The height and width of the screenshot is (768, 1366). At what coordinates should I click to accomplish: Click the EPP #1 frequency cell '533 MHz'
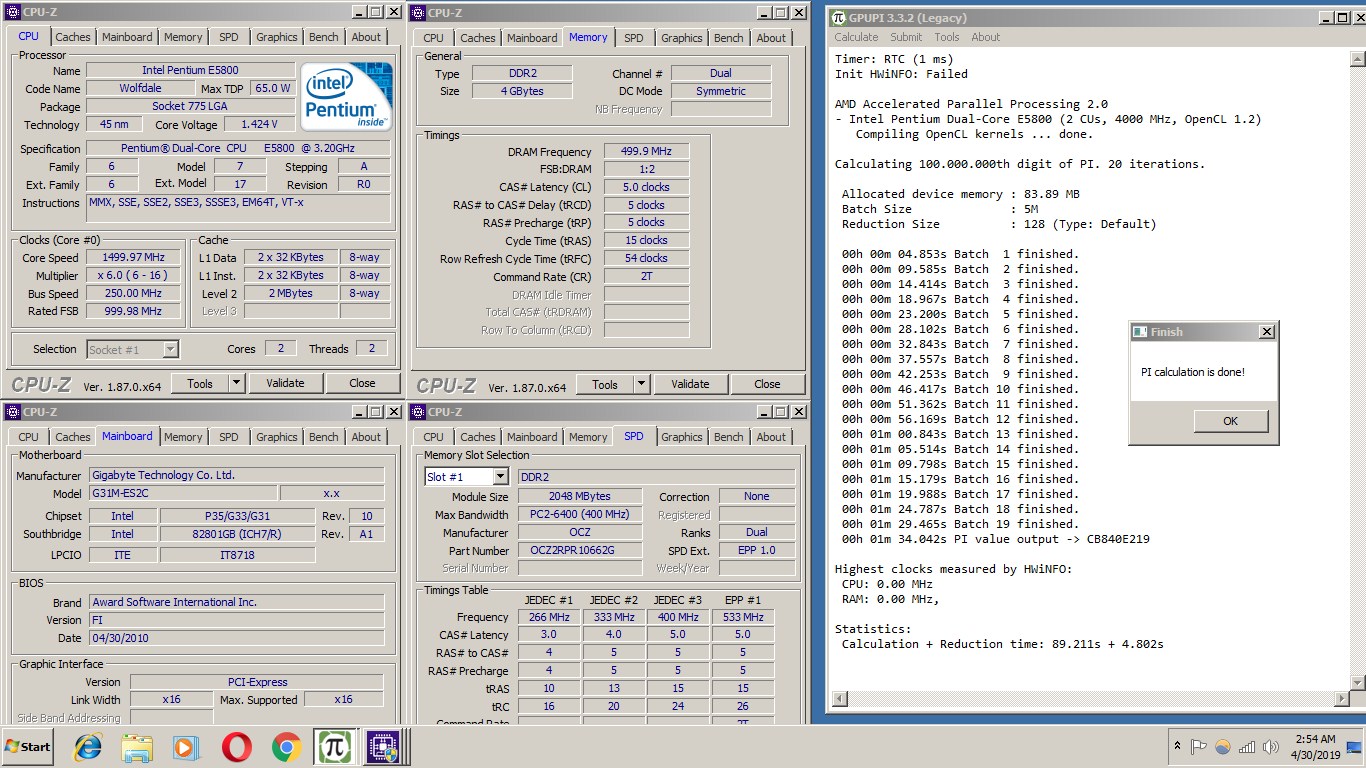[742, 617]
